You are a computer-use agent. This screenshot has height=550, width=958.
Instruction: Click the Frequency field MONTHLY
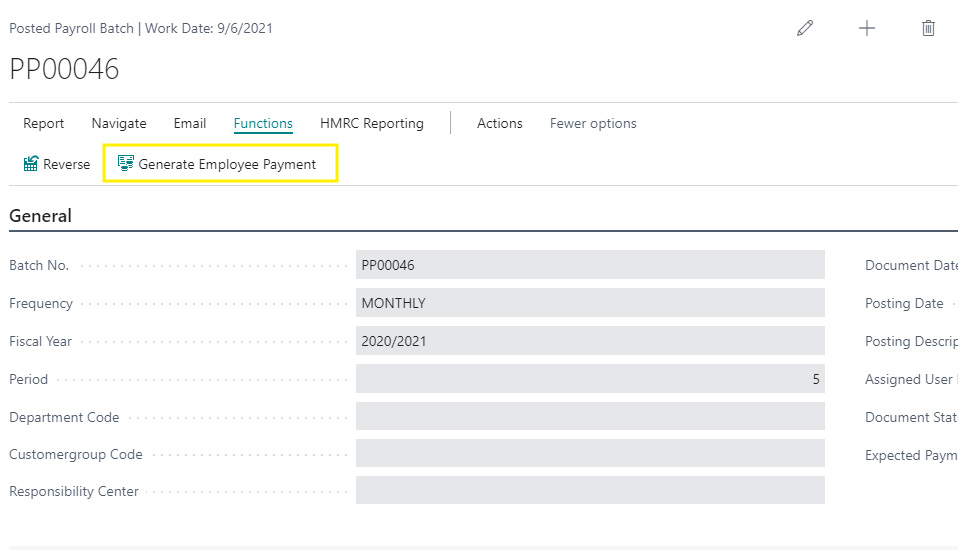(x=590, y=303)
